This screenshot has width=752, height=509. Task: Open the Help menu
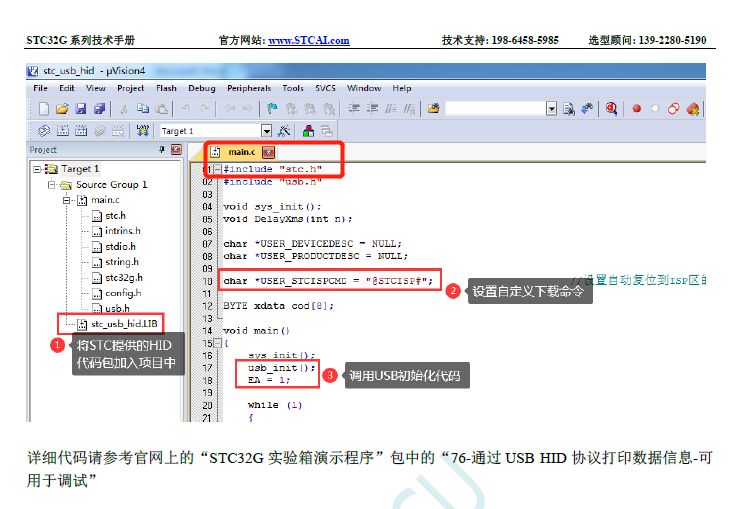(401, 88)
